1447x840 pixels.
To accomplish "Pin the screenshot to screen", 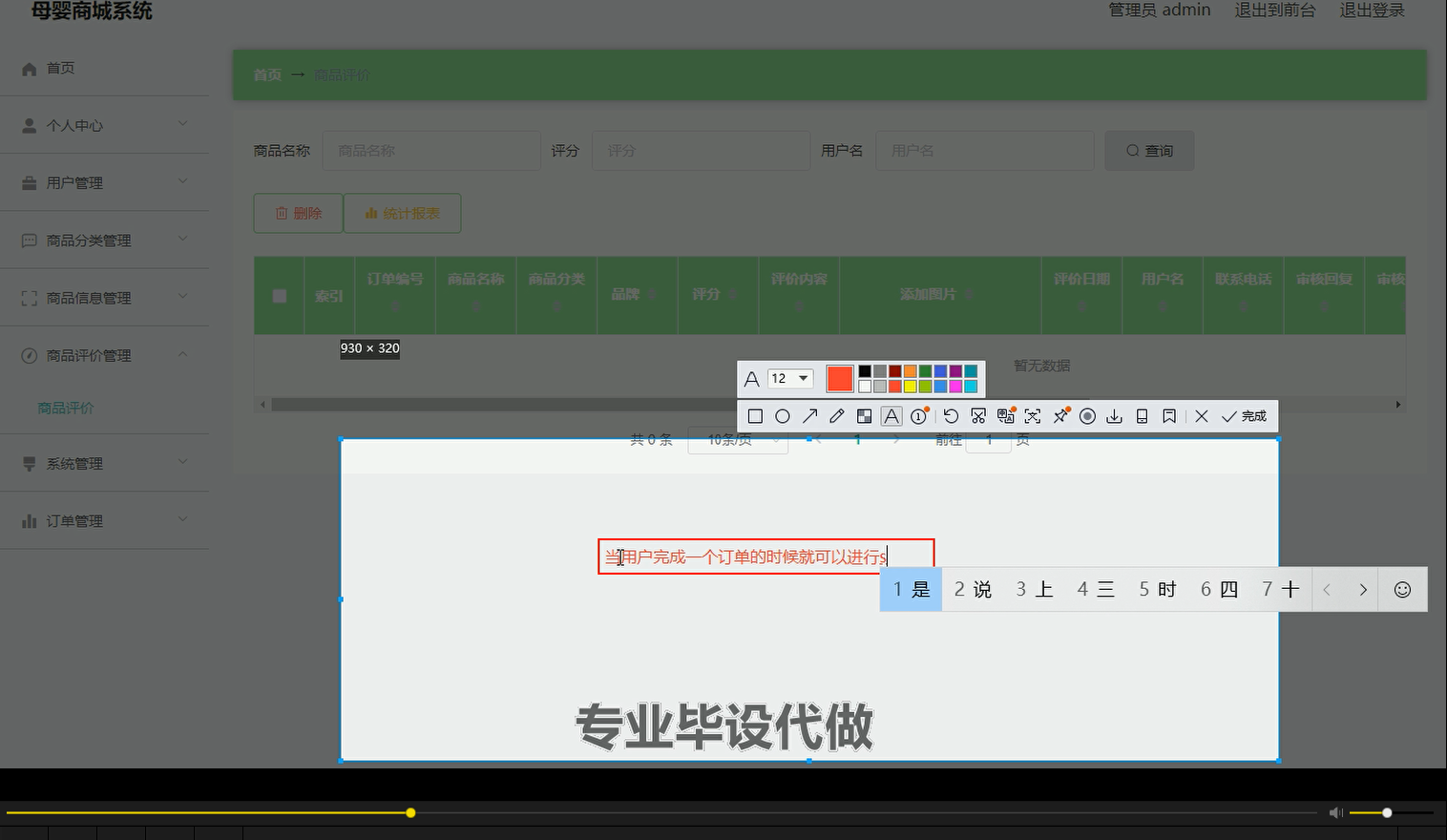I will [1060, 415].
